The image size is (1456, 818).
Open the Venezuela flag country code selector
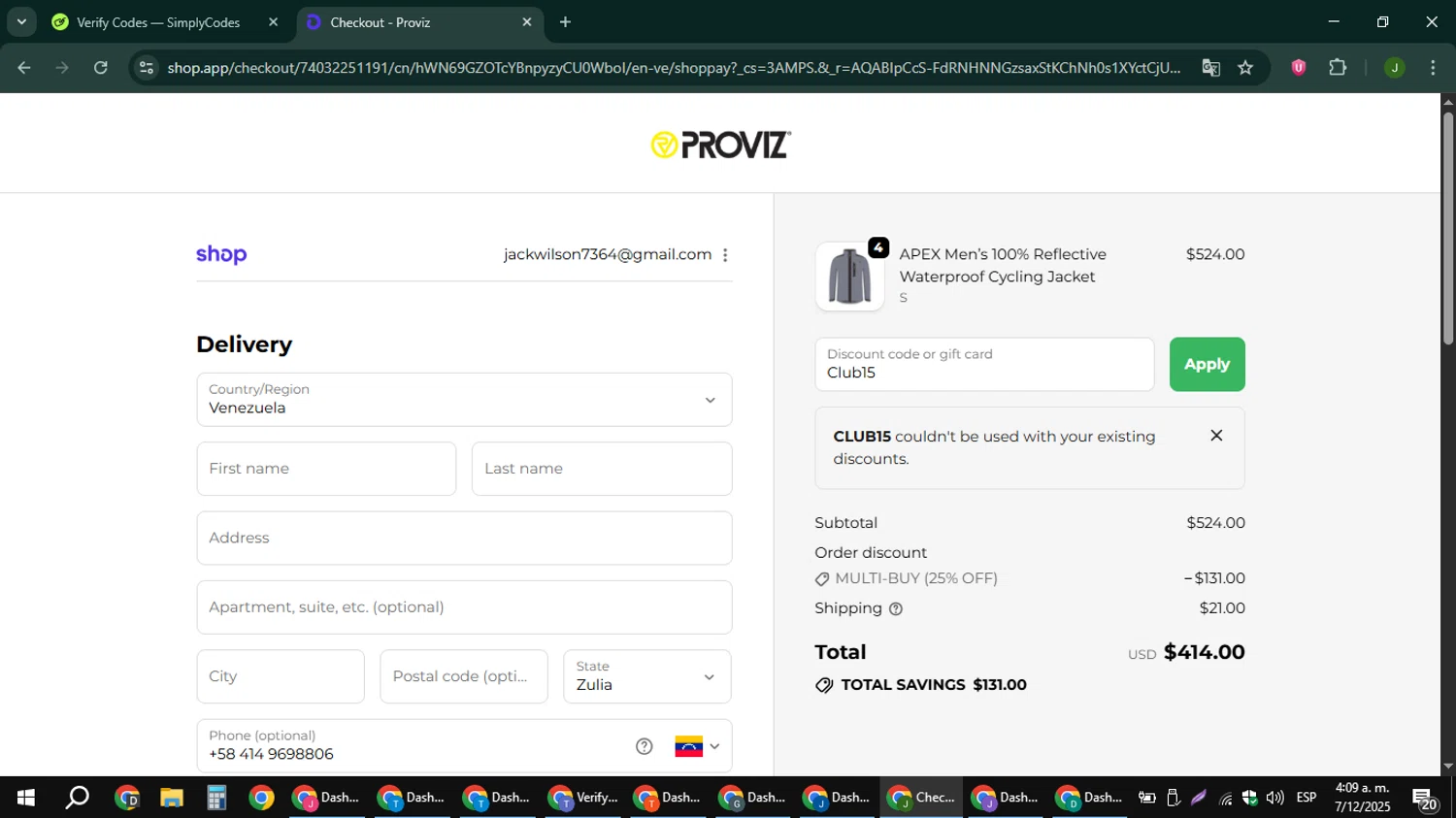697,746
